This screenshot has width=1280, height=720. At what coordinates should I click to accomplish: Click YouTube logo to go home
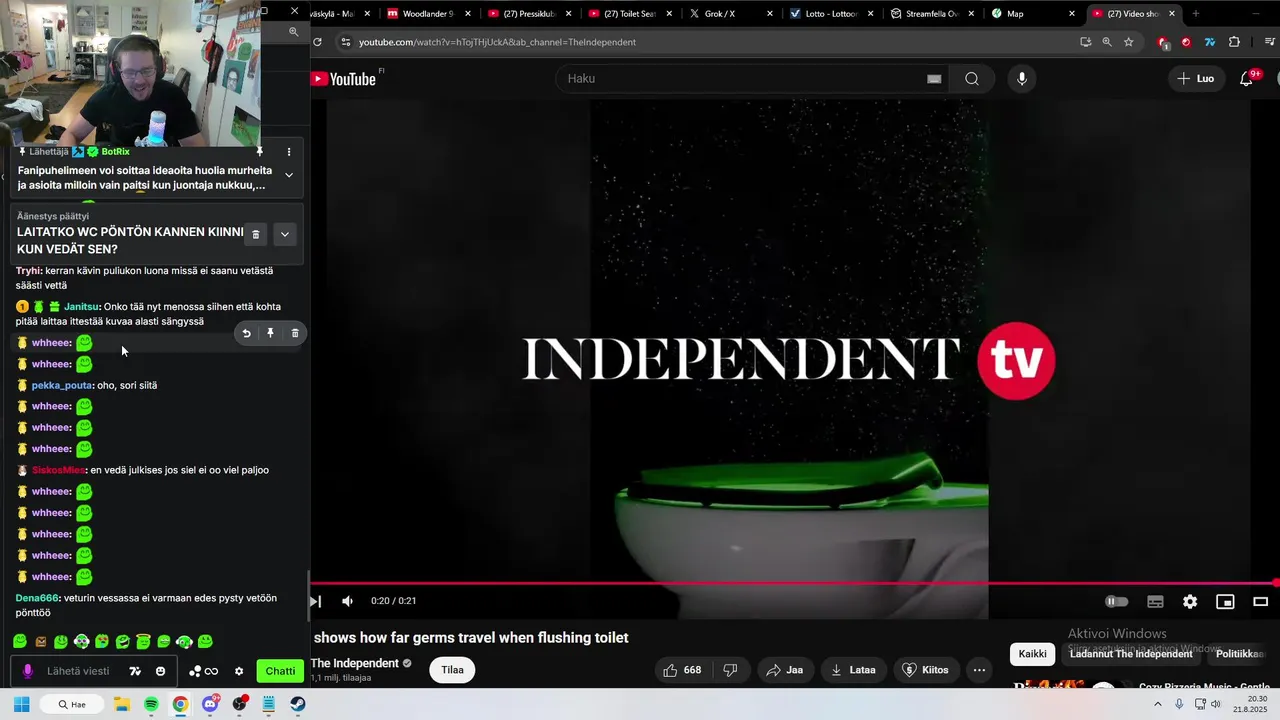[x=345, y=79]
